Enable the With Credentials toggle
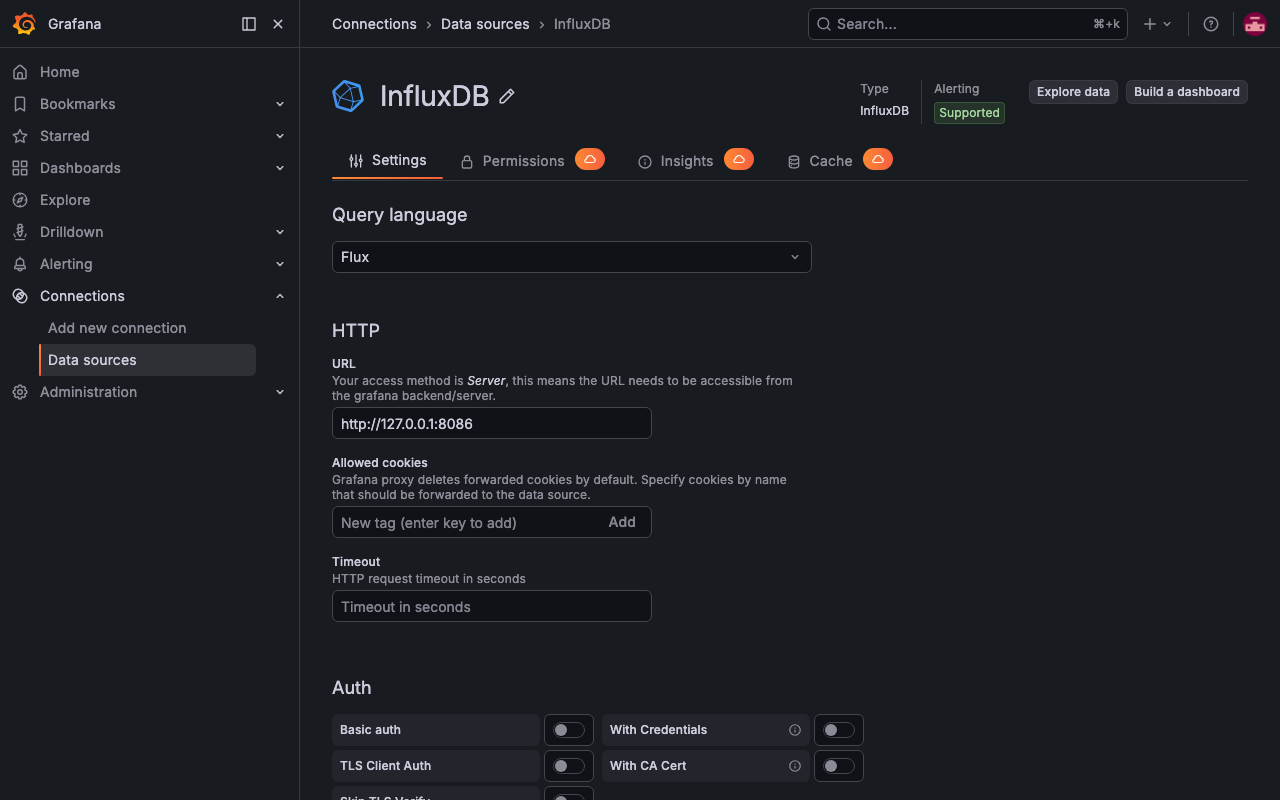 tap(839, 730)
